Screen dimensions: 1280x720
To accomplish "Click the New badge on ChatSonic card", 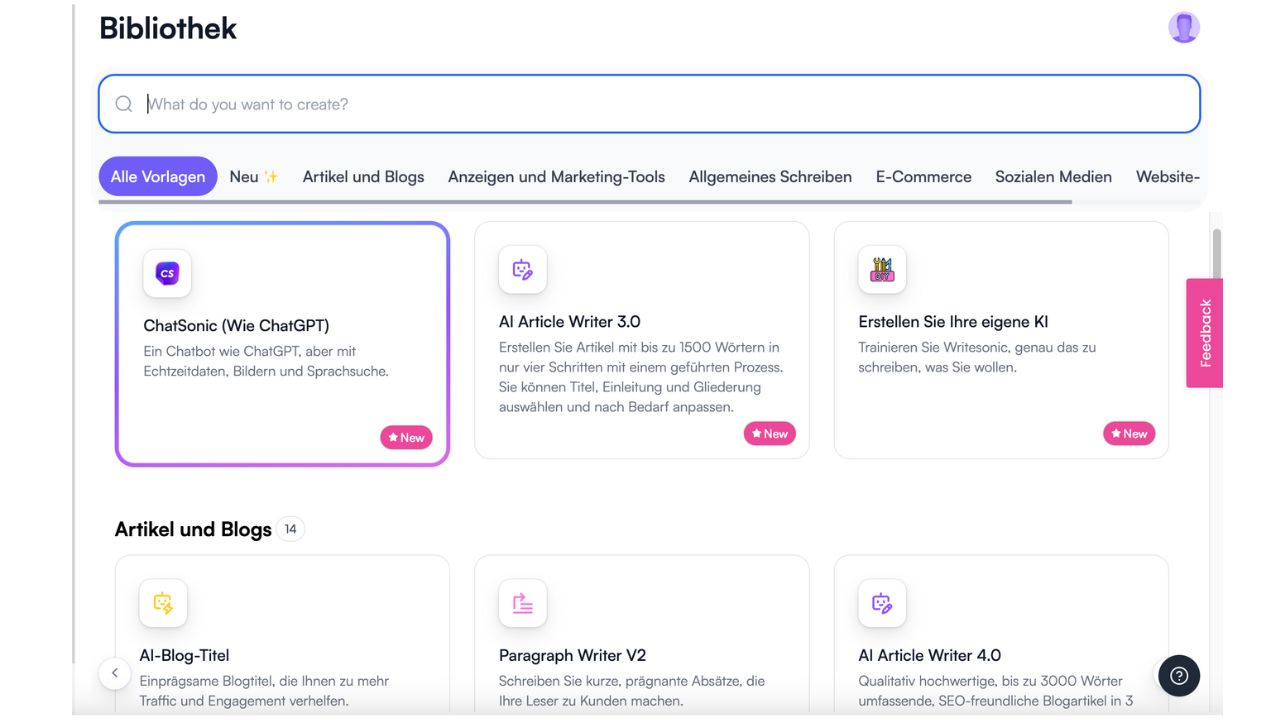I will (x=406, y=437).
